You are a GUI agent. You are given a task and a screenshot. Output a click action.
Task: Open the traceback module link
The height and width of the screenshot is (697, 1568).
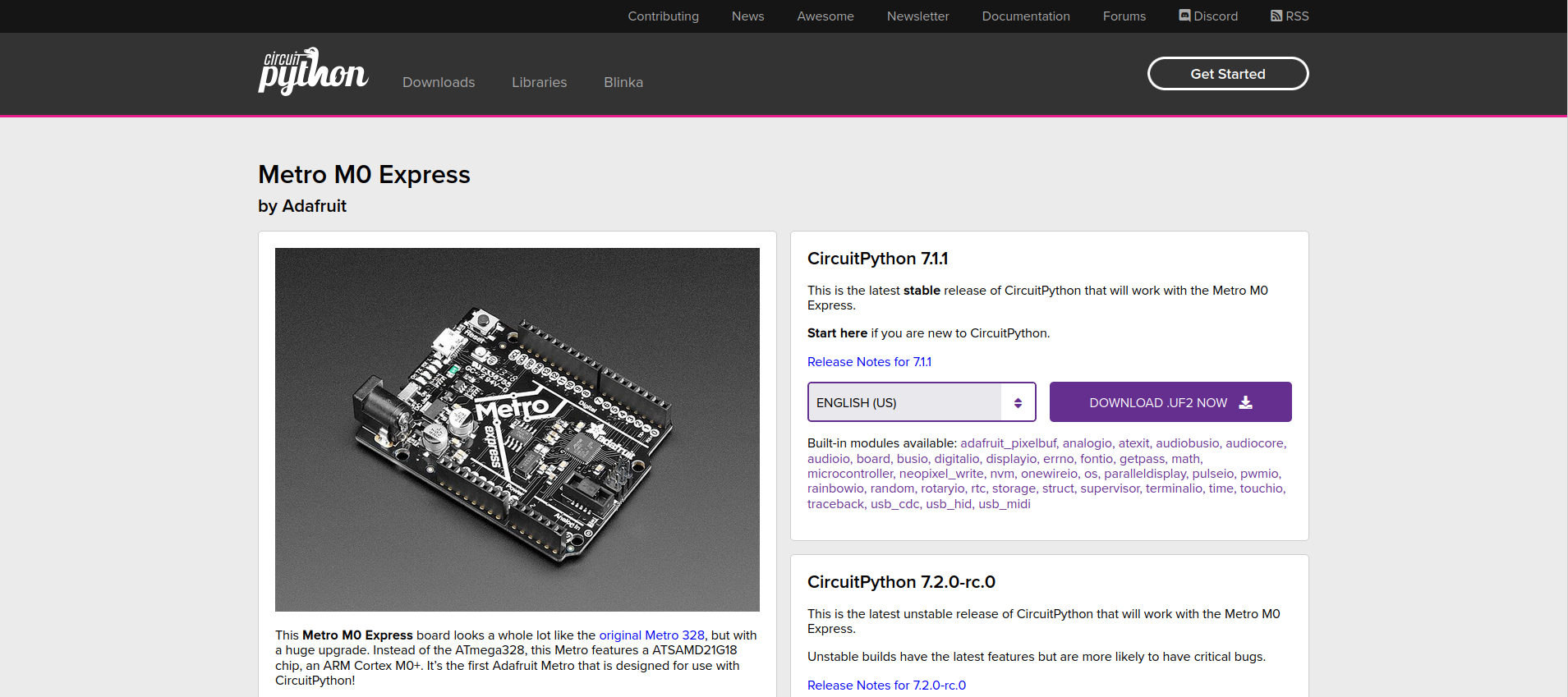pos(835,504)
